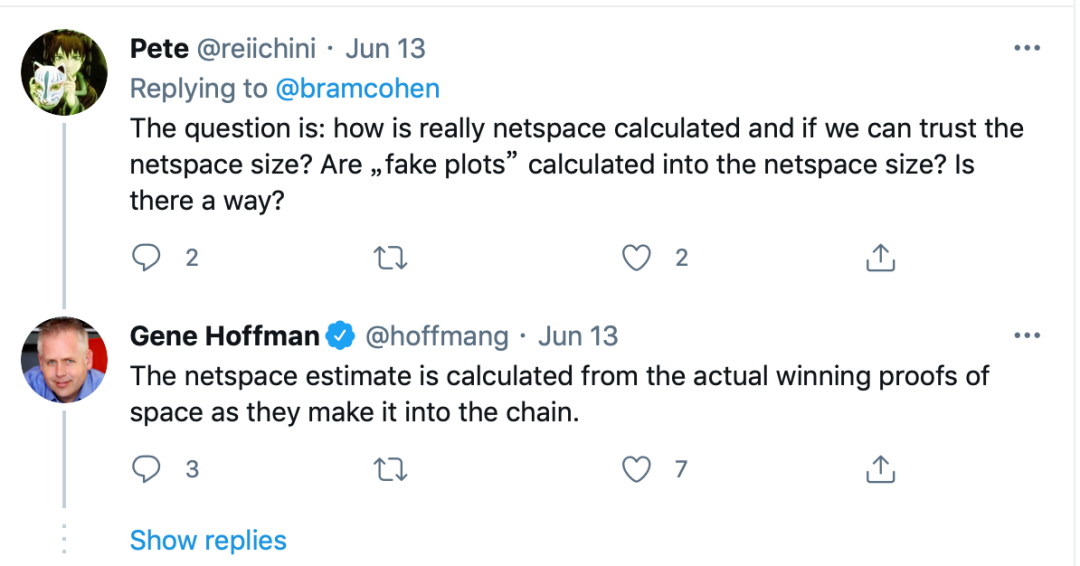
Task: Visit Pete's profile via display name
Action: click(159, 49)
